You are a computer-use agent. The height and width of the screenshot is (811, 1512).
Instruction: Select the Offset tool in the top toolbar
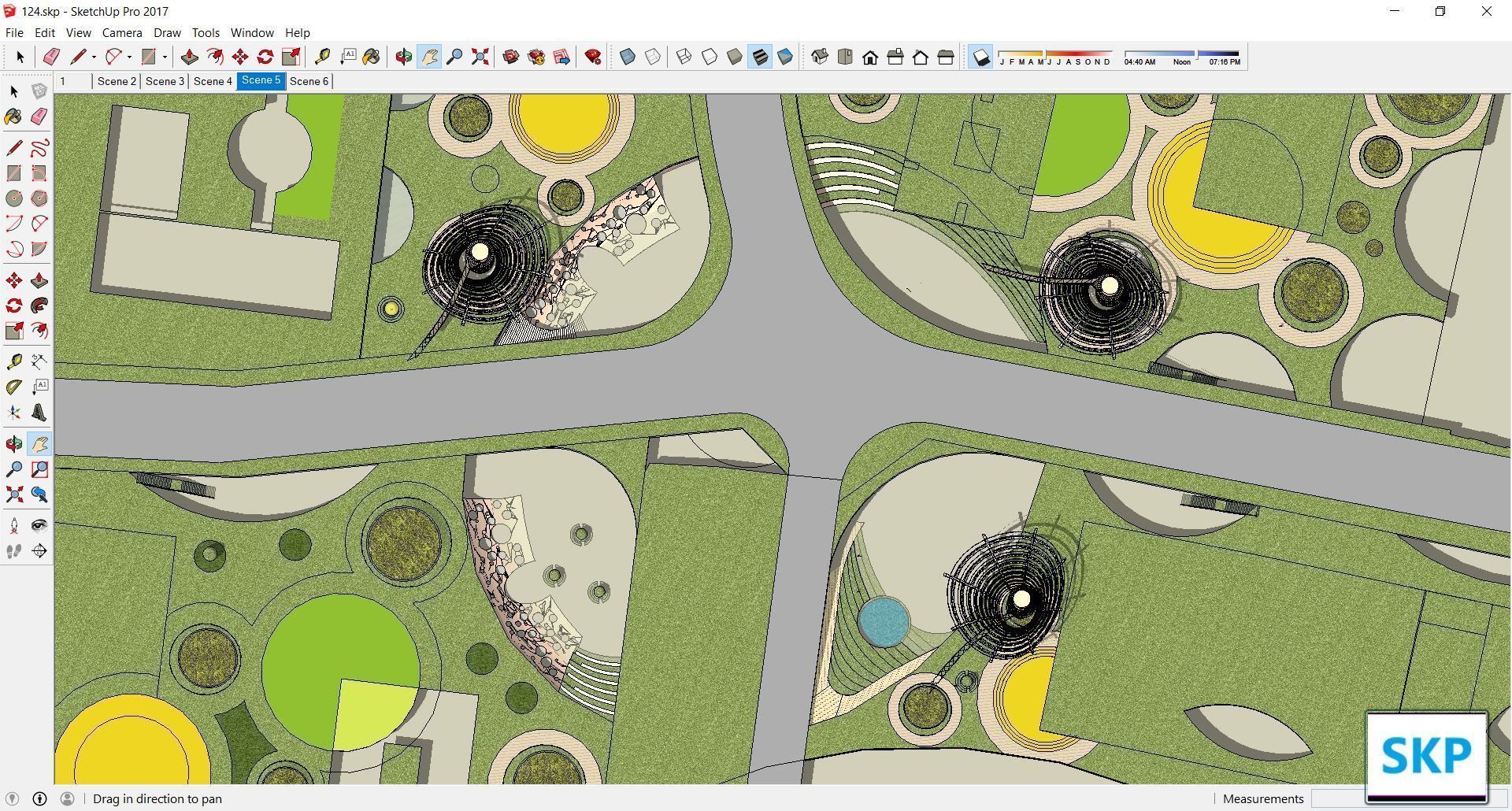pos(214,57)
